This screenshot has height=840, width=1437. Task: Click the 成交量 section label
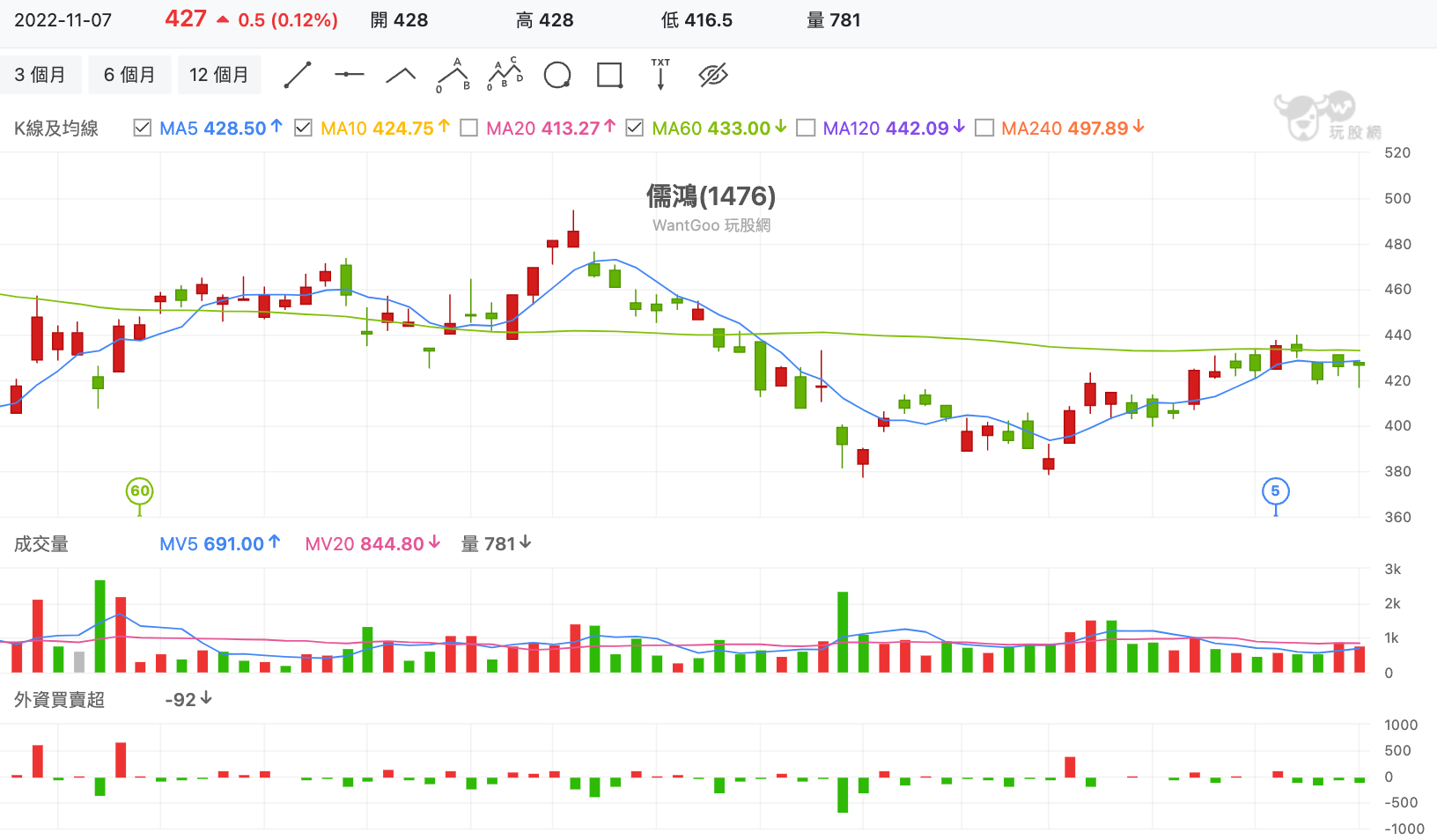41,544
